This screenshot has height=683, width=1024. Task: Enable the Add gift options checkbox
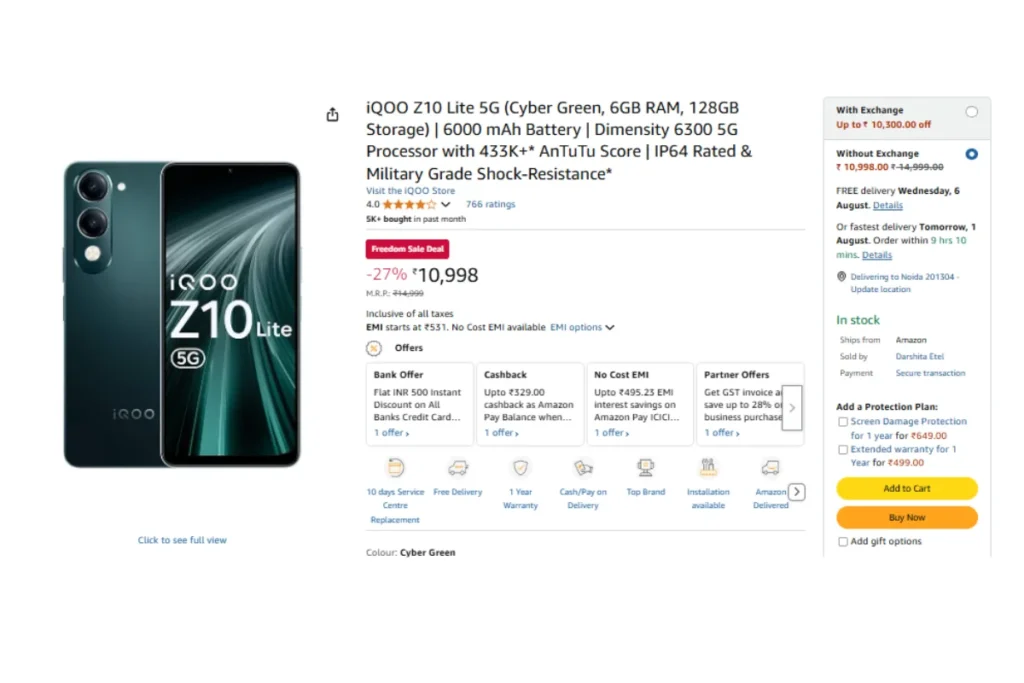(843, 541)
